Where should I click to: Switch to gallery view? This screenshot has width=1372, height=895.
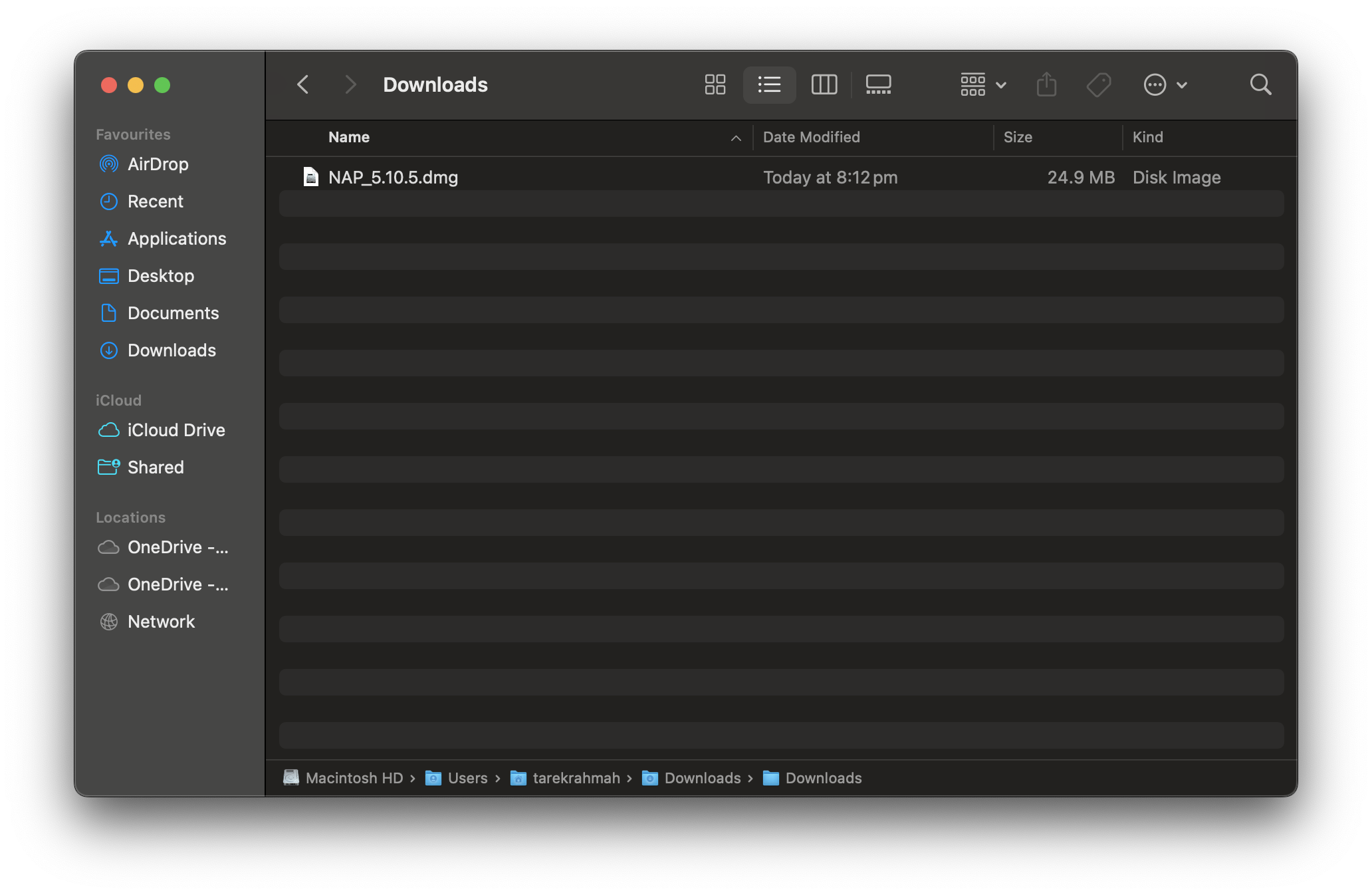pyautogui.click(x=878, y=84)
